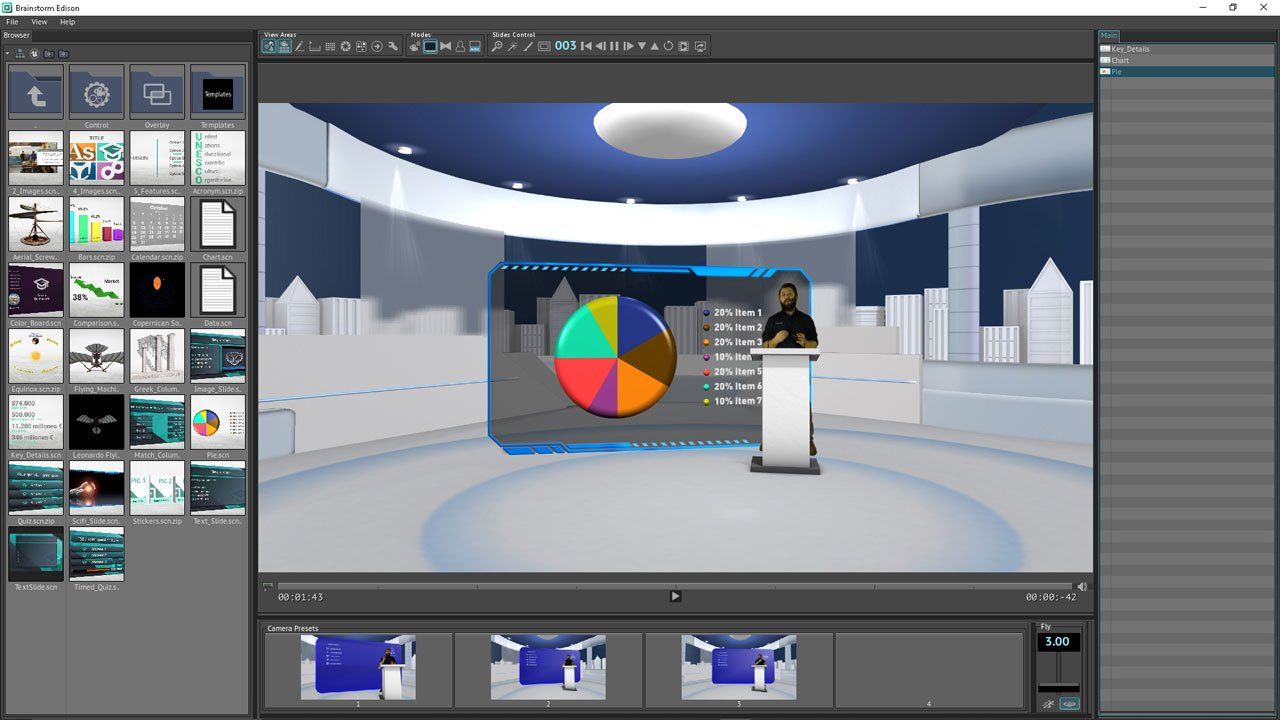Open the Control folder
The image size is (1280, 720).
pyautogui.click(x=96, y=94)
